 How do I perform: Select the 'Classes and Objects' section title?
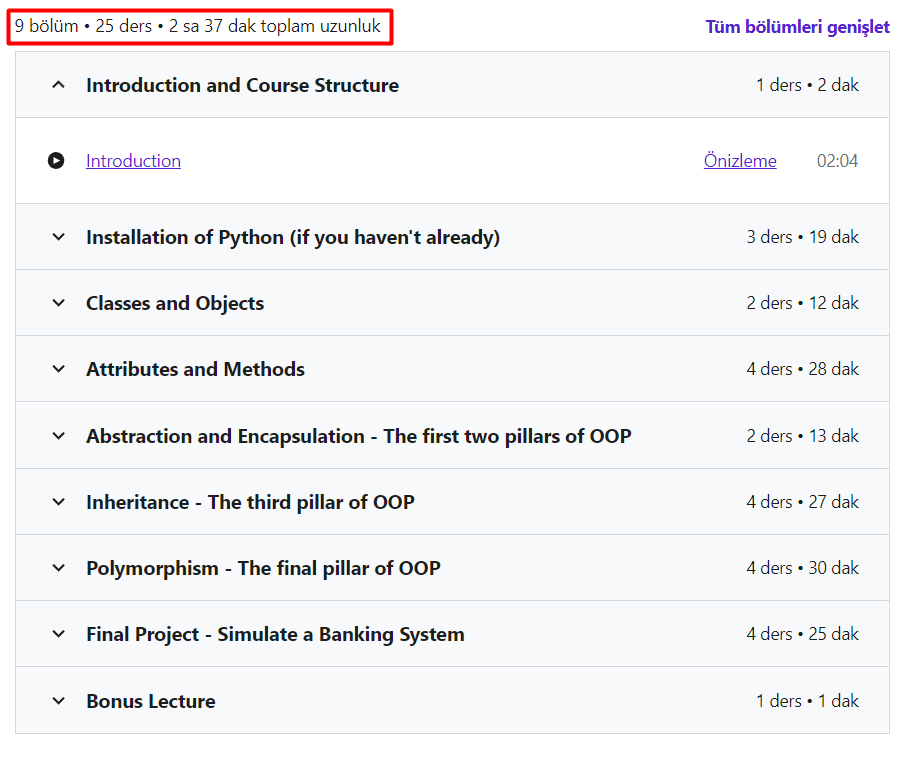[175, 303]
